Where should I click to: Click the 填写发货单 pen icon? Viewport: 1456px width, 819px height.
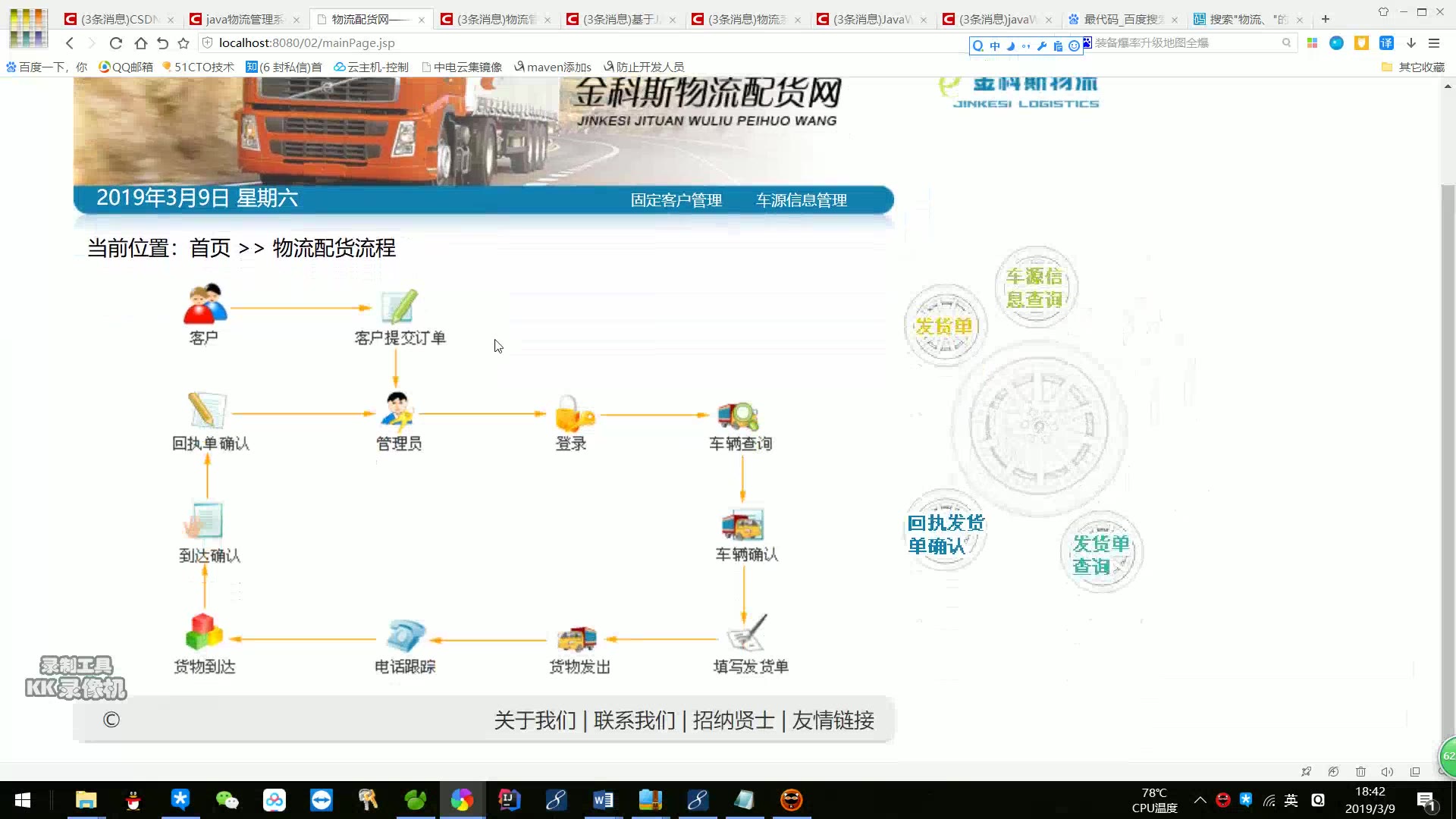[x=748, y=633]
